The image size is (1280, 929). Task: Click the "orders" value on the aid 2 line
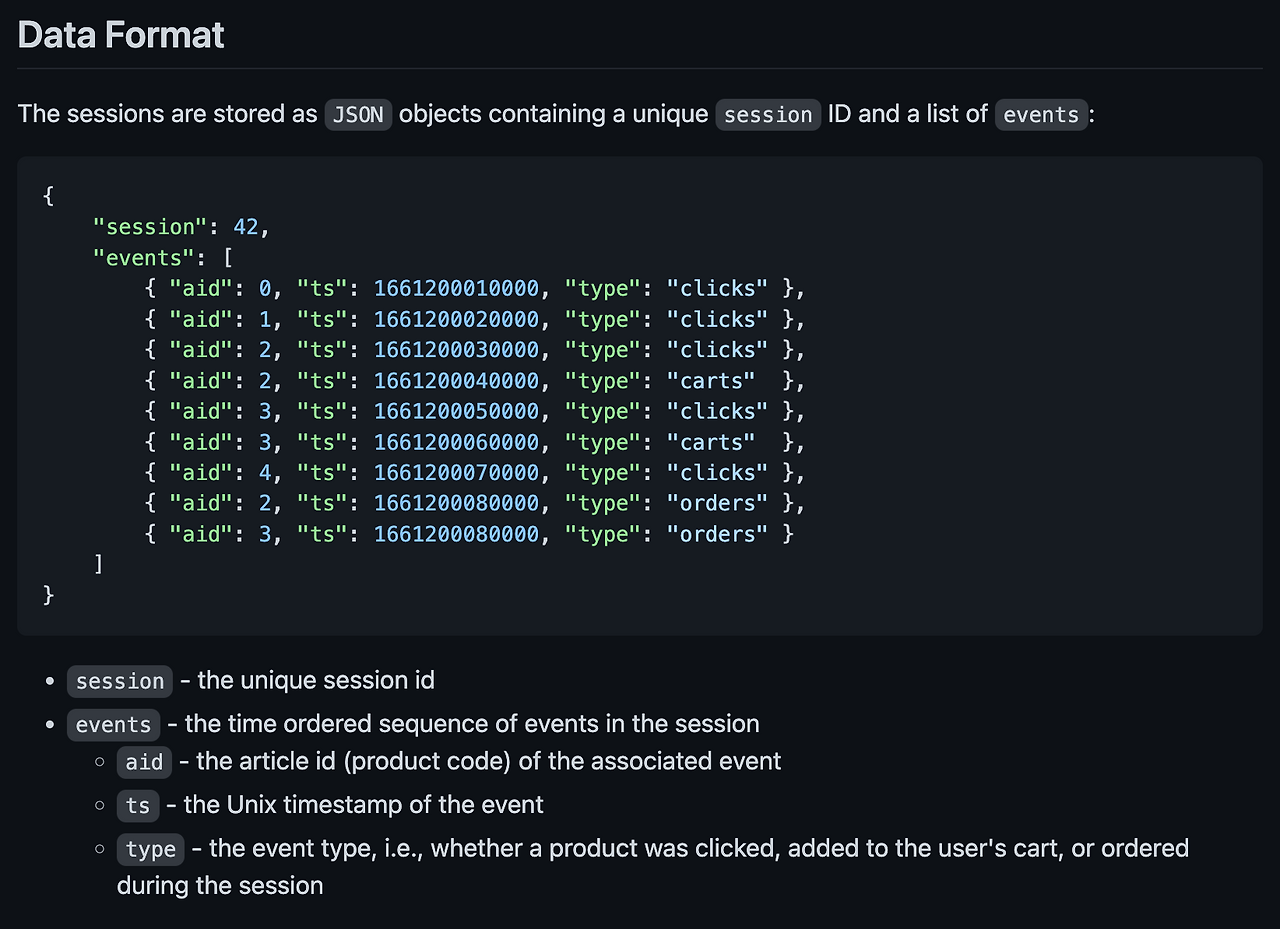[x=717, y=503]
